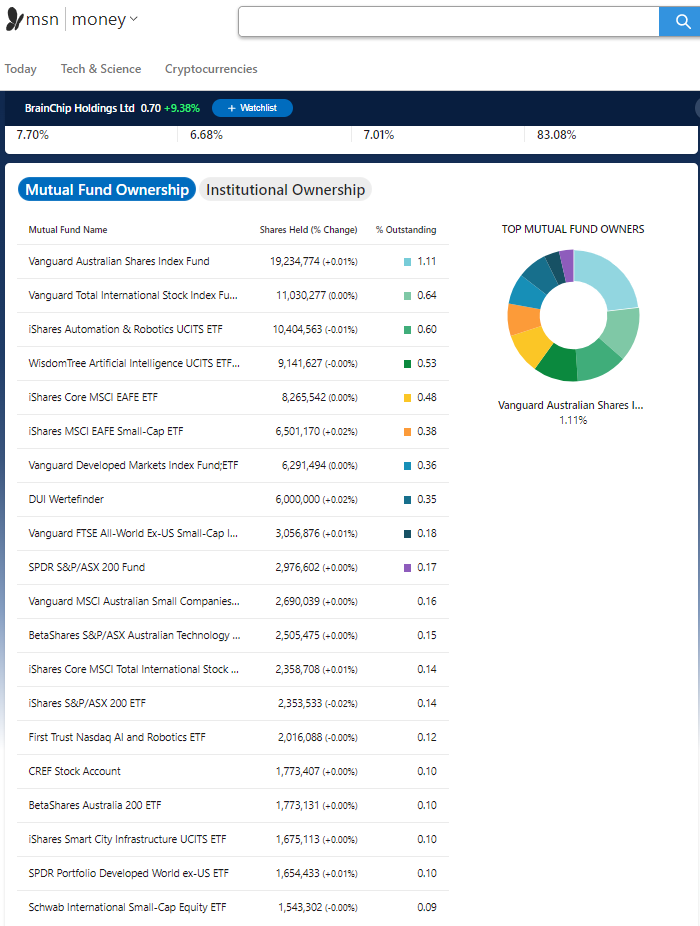Select iShares S&P/ASX 200 ETF row
Image resolution: width=700 pixels, height=926 pixels.
(233, 703)
